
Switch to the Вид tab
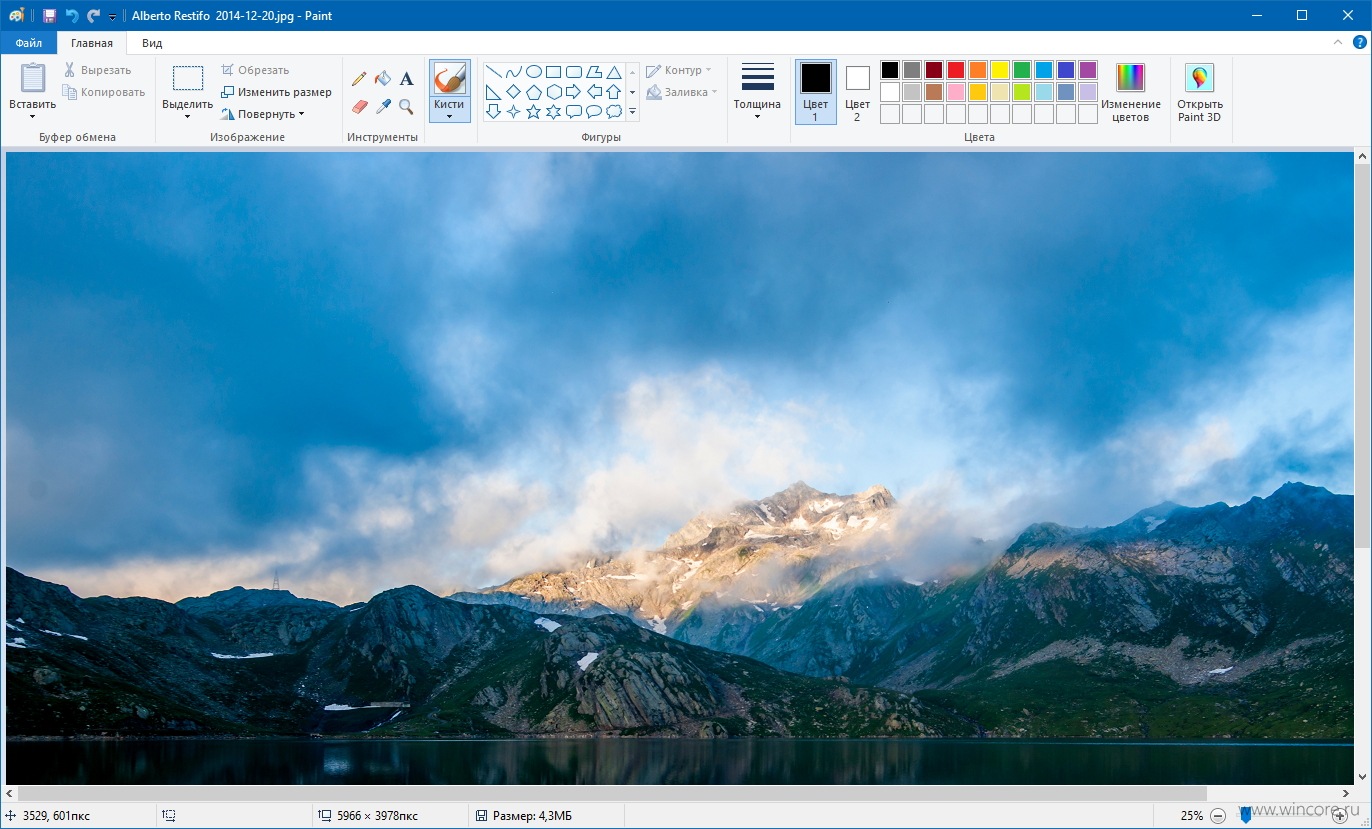(x=152, y=43)
